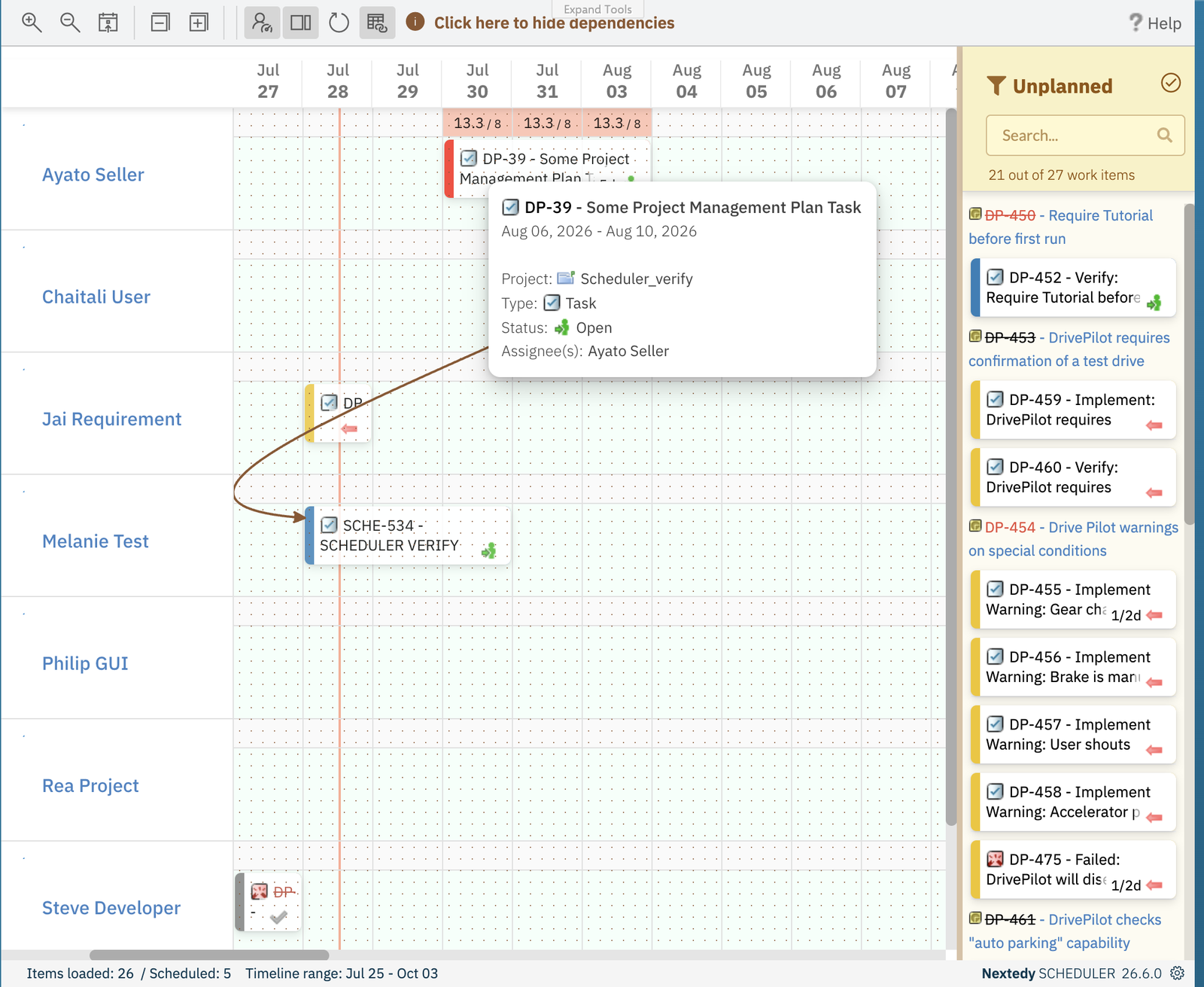Click the go-to-date calendar icon

click(108, 23)
